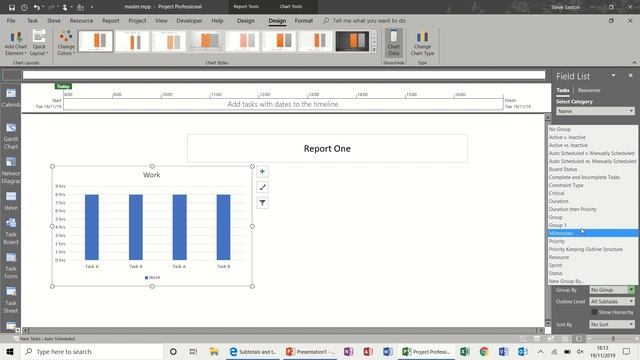Toggle the Show Hierarchy checkbox
The width and height of the screenshot is (640, 360).
(594, 312)
